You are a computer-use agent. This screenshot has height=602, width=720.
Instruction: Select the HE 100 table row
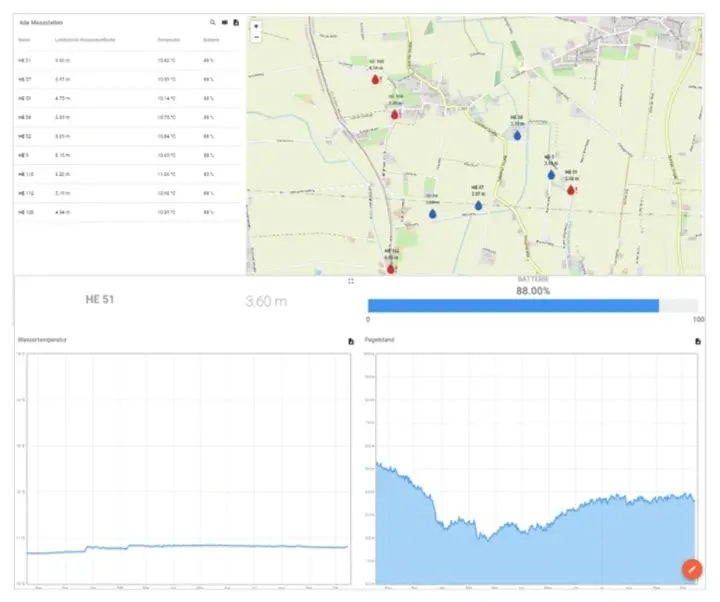[129, 212]
